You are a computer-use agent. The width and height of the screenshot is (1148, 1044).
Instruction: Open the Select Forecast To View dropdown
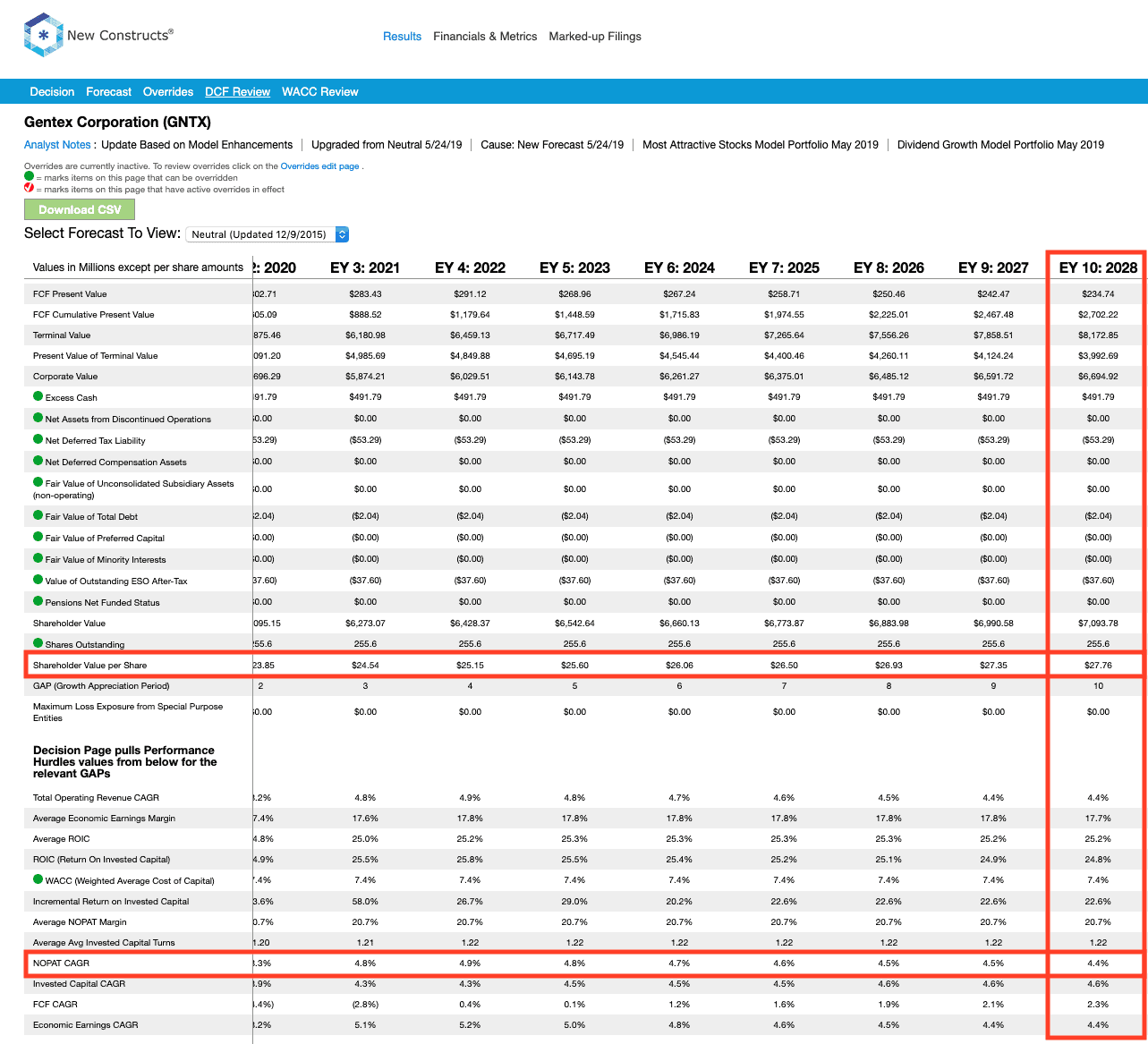268,234
